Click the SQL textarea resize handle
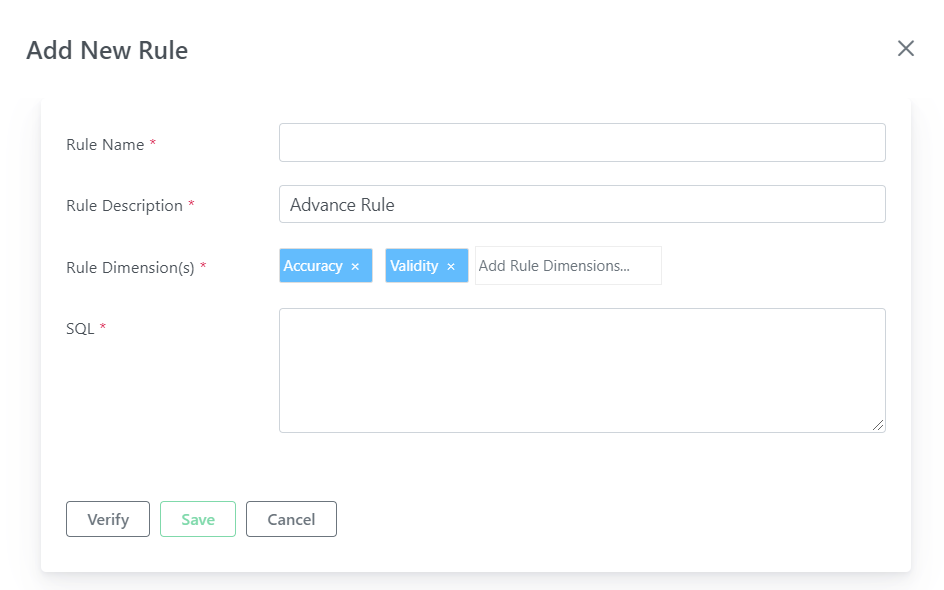The image size is (944, 590). 878,425
